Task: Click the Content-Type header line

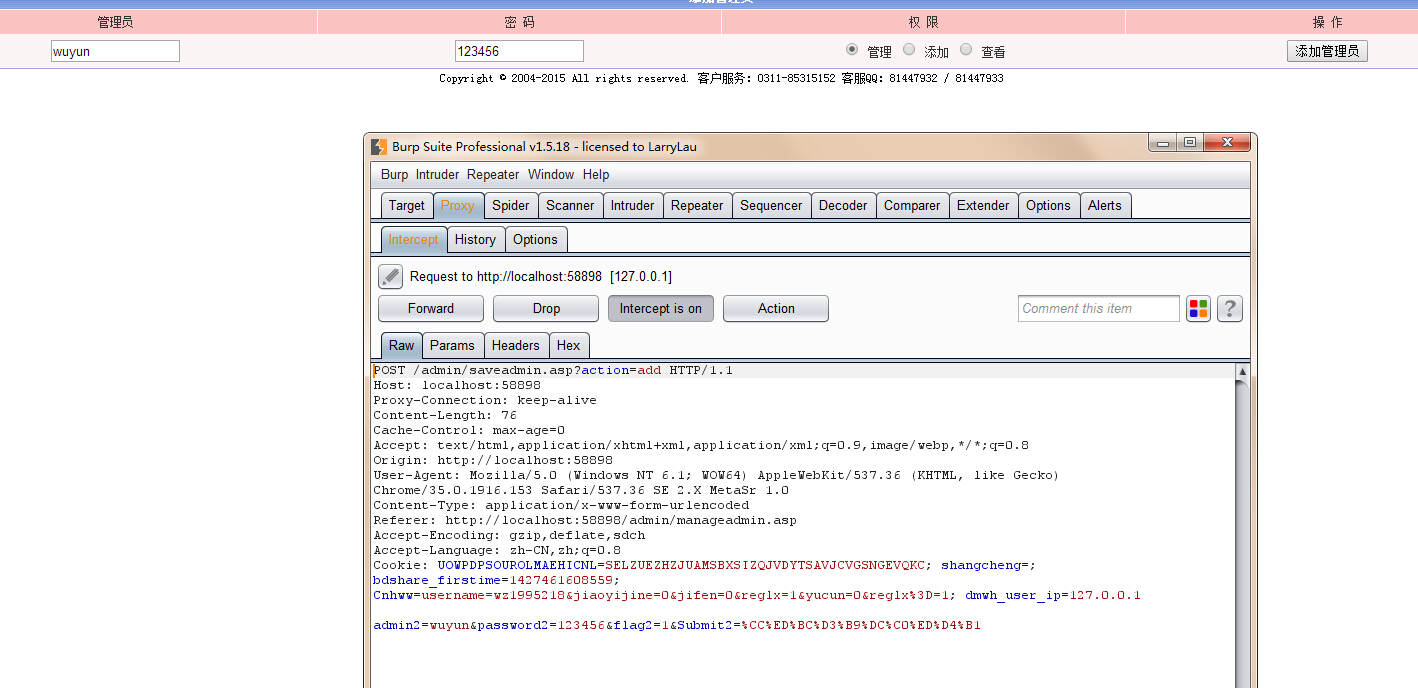Action: click(561, 505)
